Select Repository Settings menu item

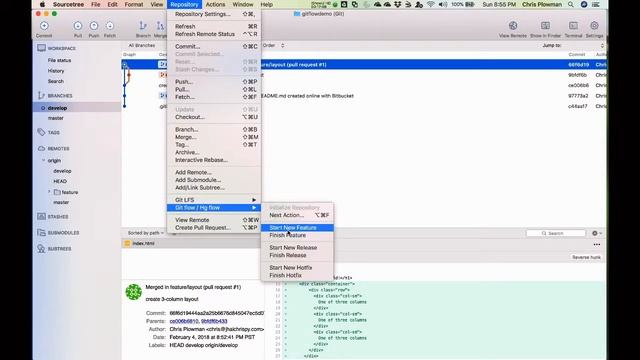pyautogui.click(x=214, y=14)
